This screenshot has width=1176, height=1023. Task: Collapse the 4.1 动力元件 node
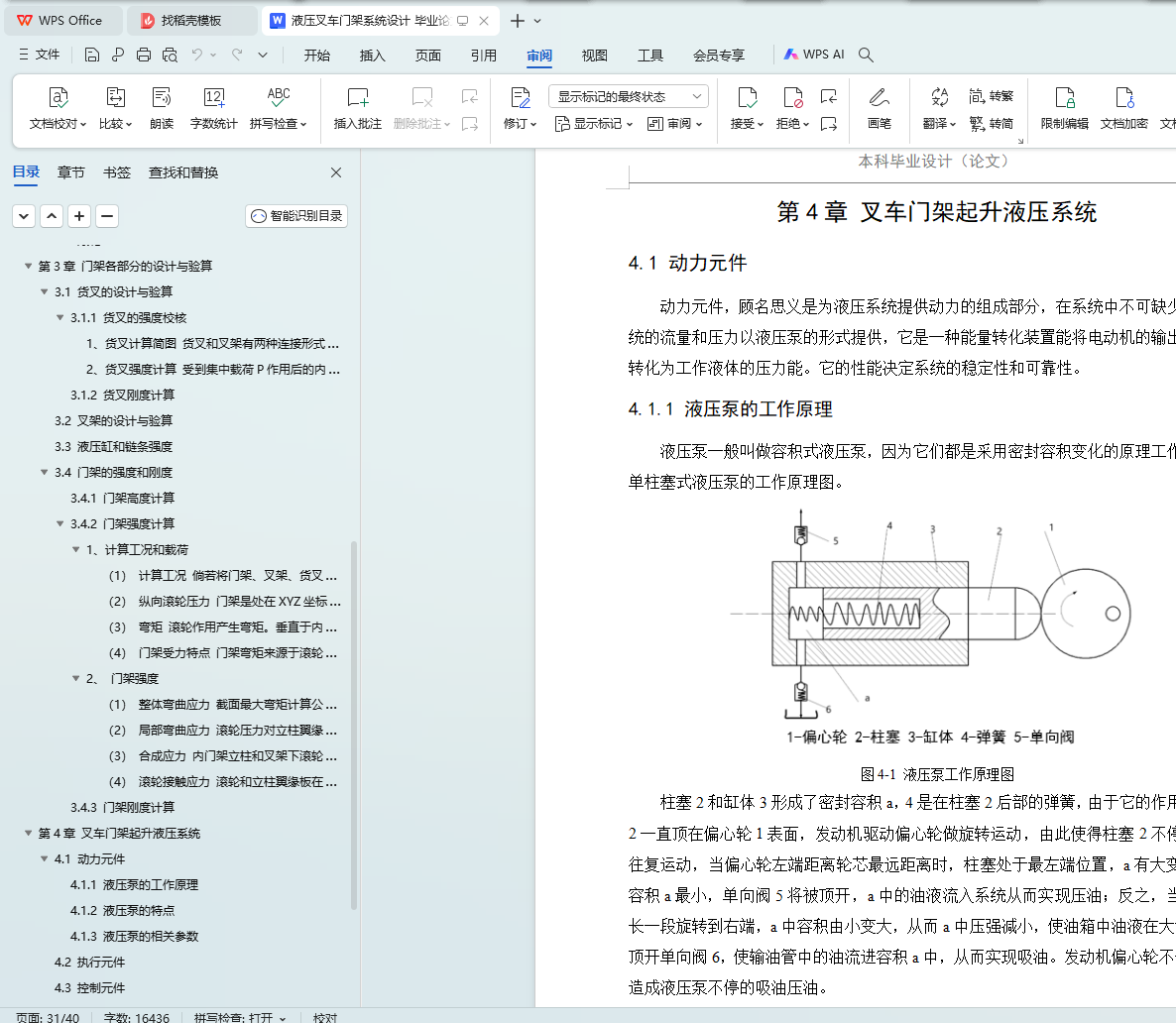pos(45,858)
